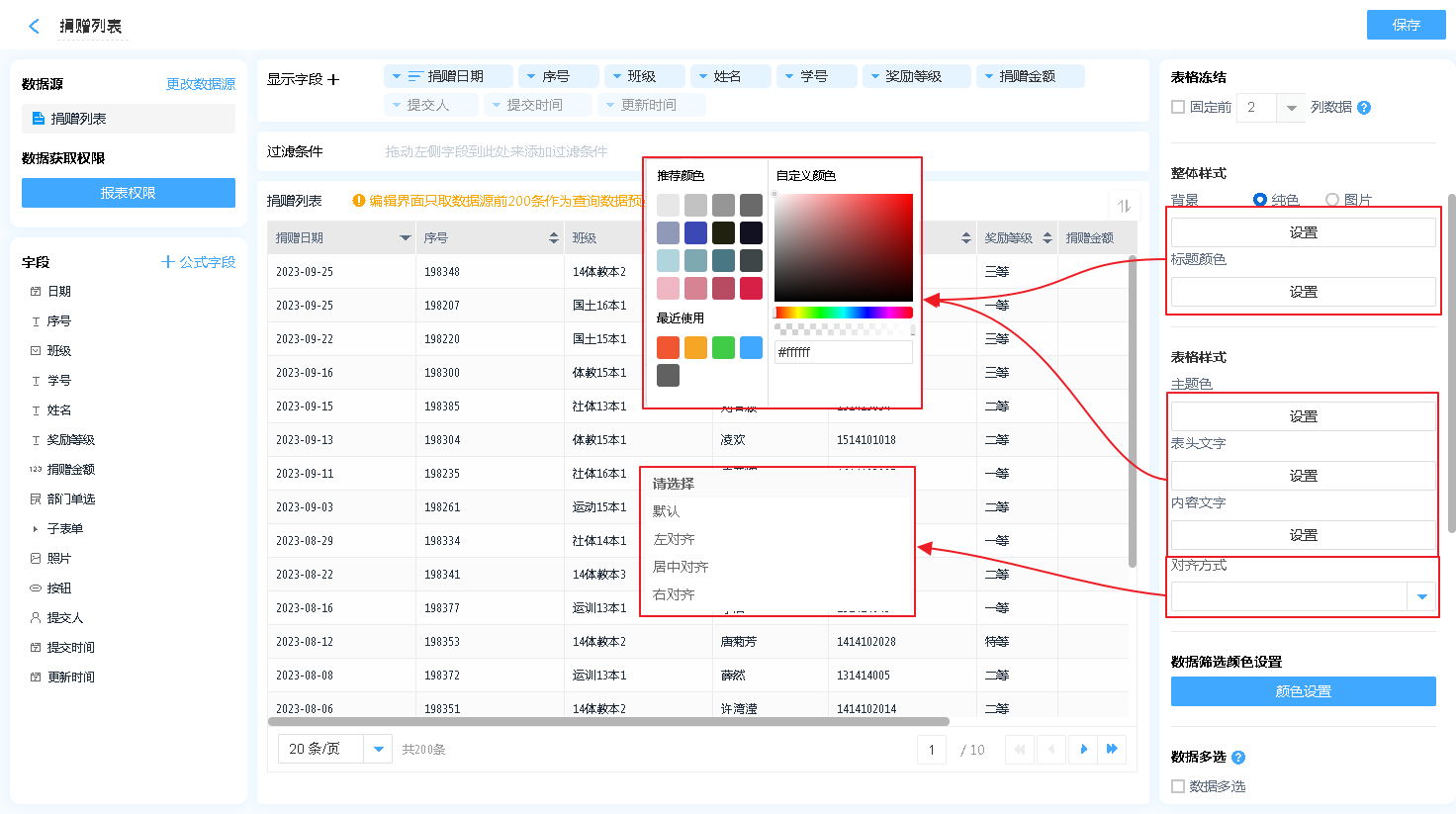Click the help icon next to 数据多选 heading
The image size is (1456, 814).
(x=1238, y=758)
